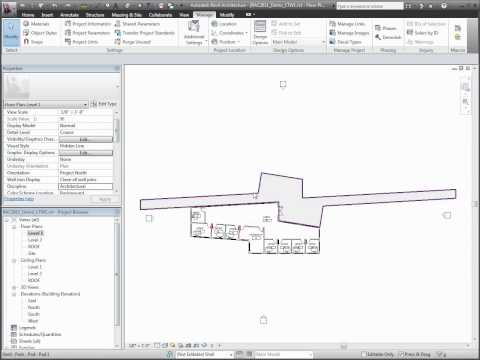This screenshot has width=480, height=360.
Task: Open the Phases tool
Action: click(386, 28)
